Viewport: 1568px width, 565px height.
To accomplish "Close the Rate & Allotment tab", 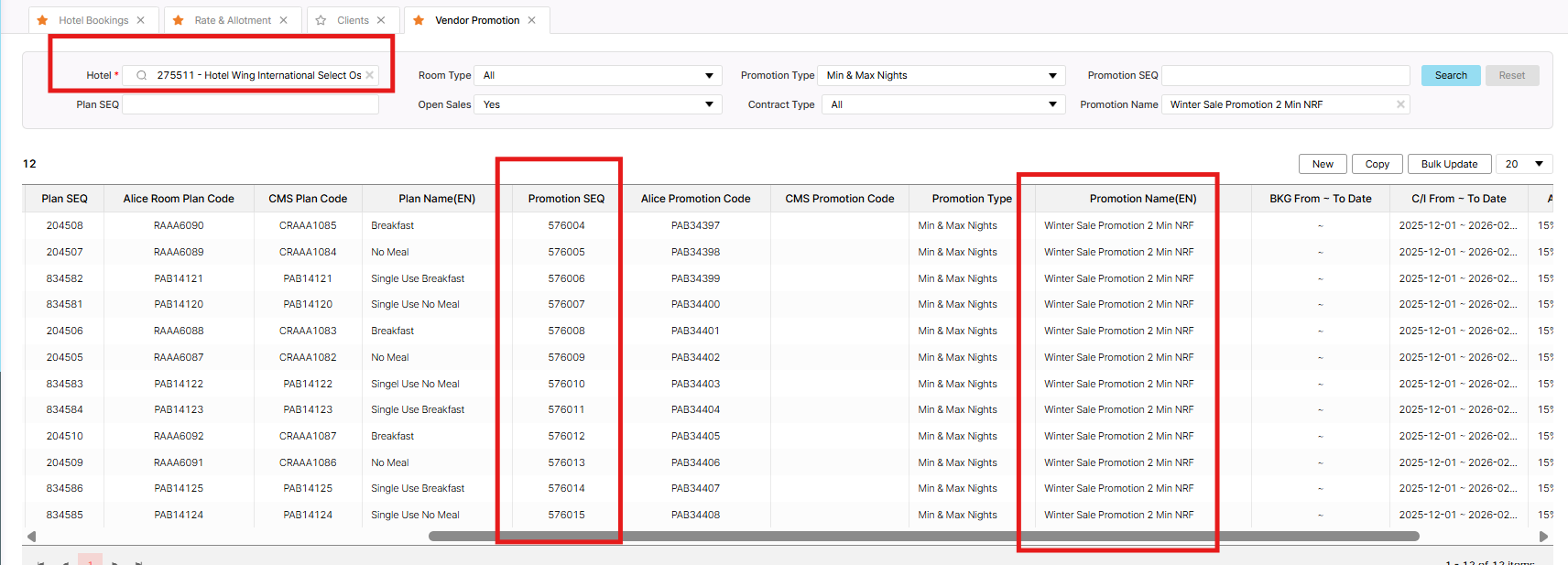I will [x=283, y=20].
